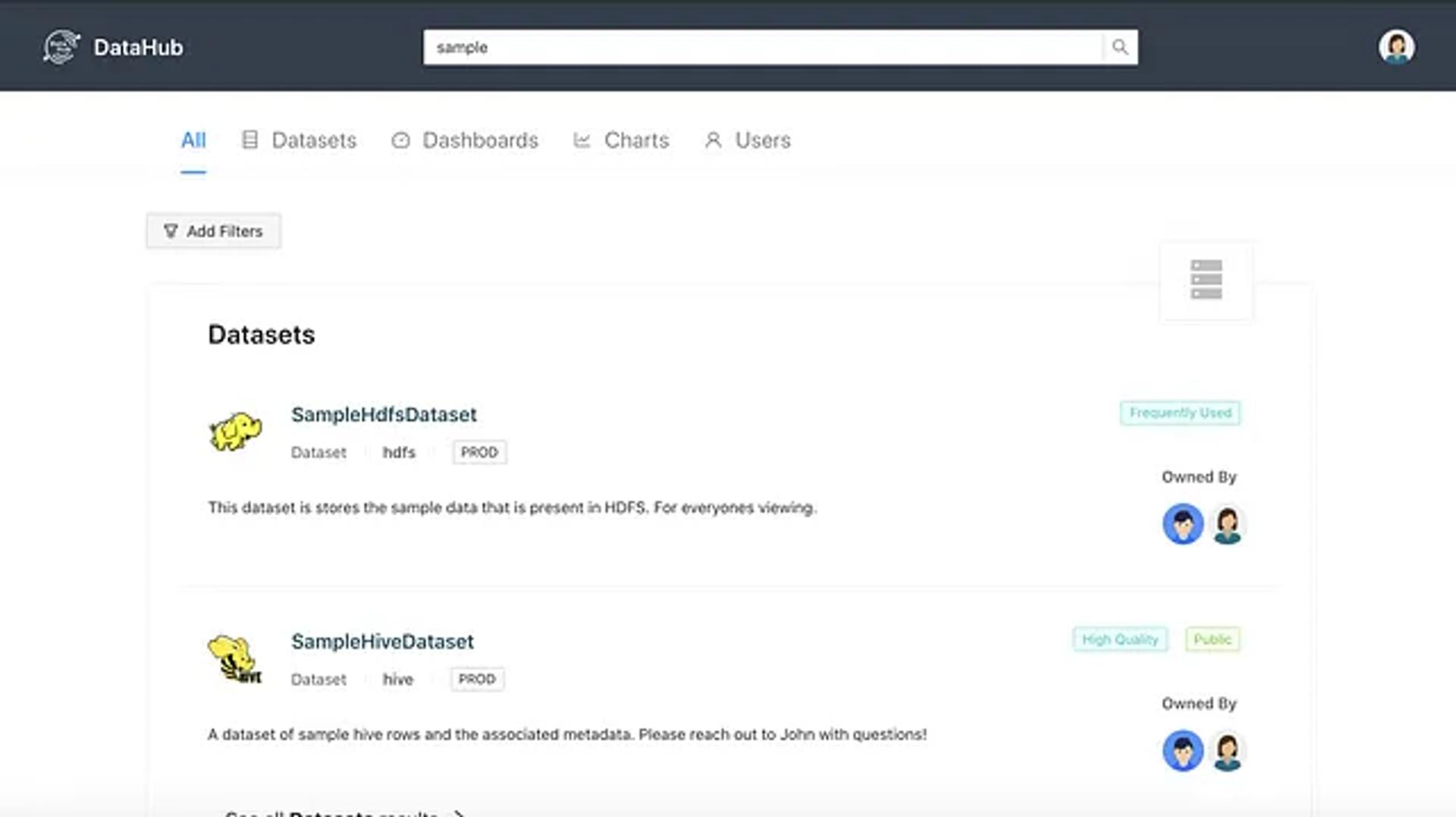Click the SampleHiveDataset description text
This screenshot has height=817, width=1456.
(x=567, y=734)
